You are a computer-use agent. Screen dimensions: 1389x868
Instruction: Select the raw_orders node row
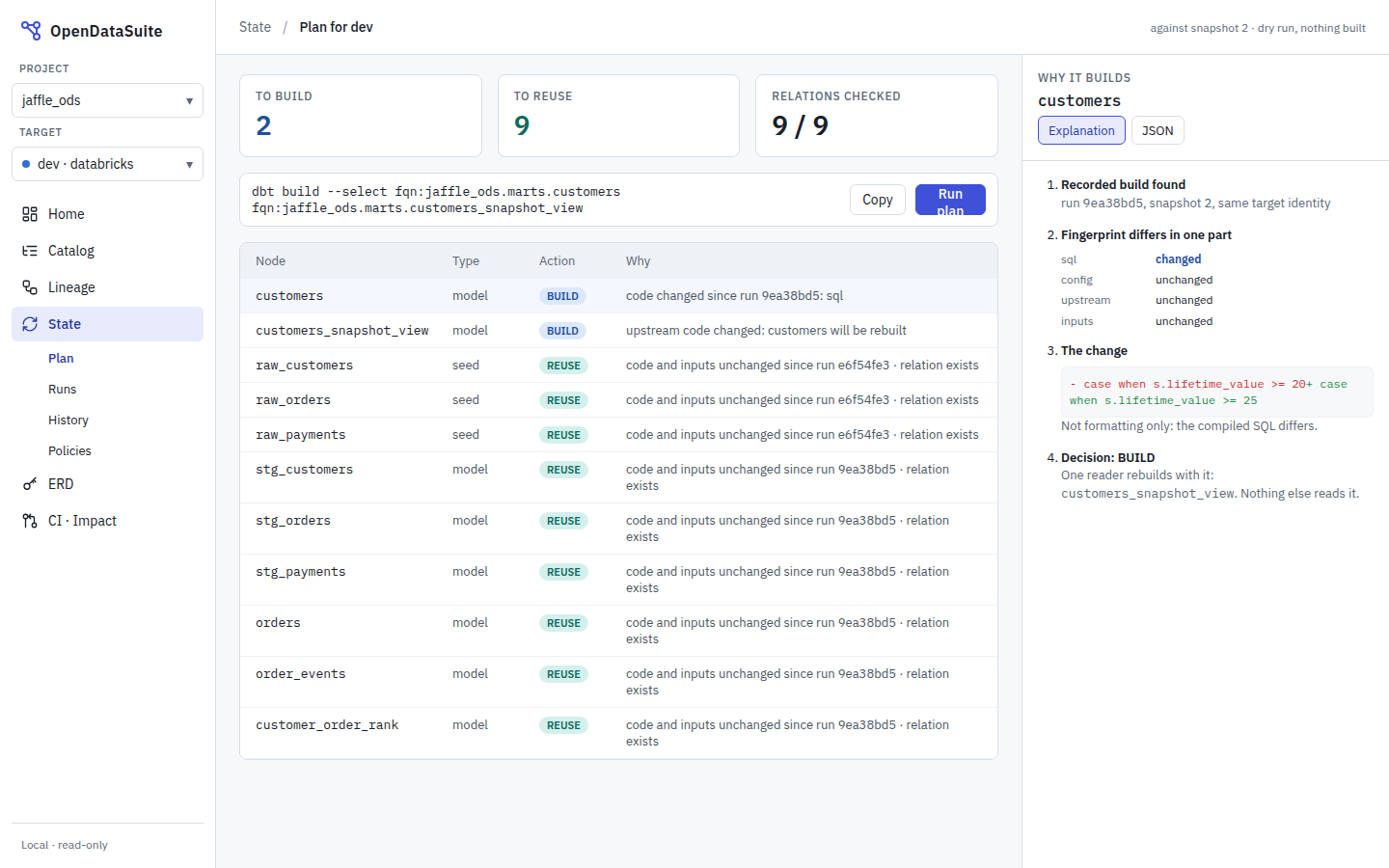(x=618, y=400)
